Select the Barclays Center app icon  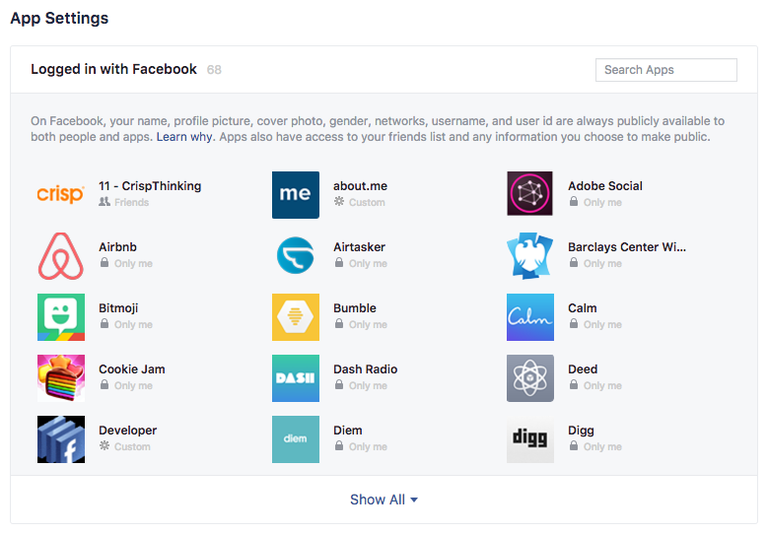pos(530,256)
